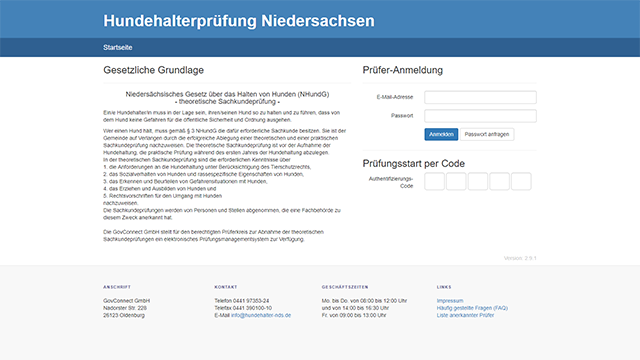Open Liste anerkannter Prüfer link
Image resolution: width=640 pixels, height=360 pixels.
(x=465, y=315)
